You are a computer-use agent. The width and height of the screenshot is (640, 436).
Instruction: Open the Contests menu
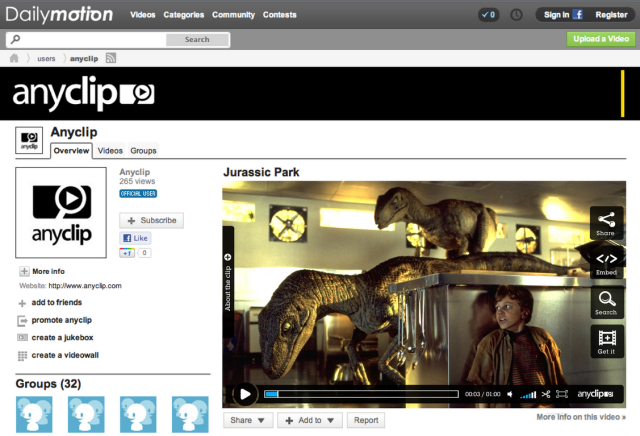tap(280, 15)
